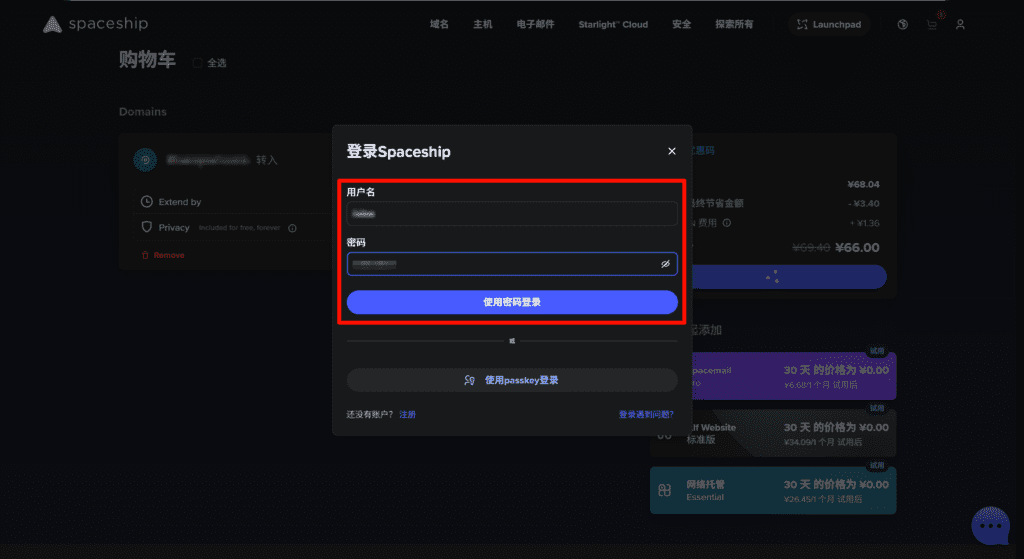This screenshot has width=1024, height=559.
Task: Click the passkey icon on login button
Action: (x=470, y=380)
